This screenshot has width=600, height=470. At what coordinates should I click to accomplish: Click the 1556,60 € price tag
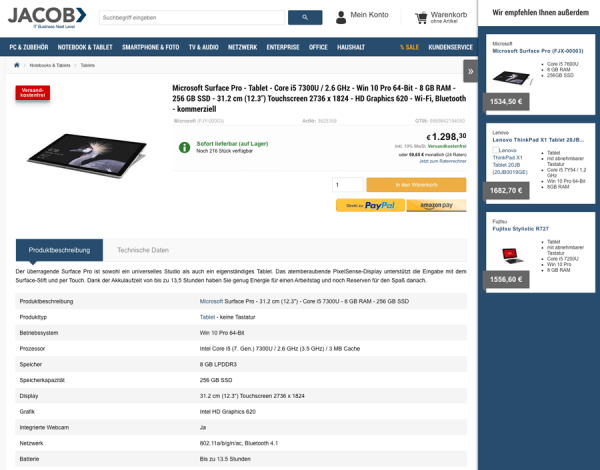pyautogui.click(x=506, y=279)
